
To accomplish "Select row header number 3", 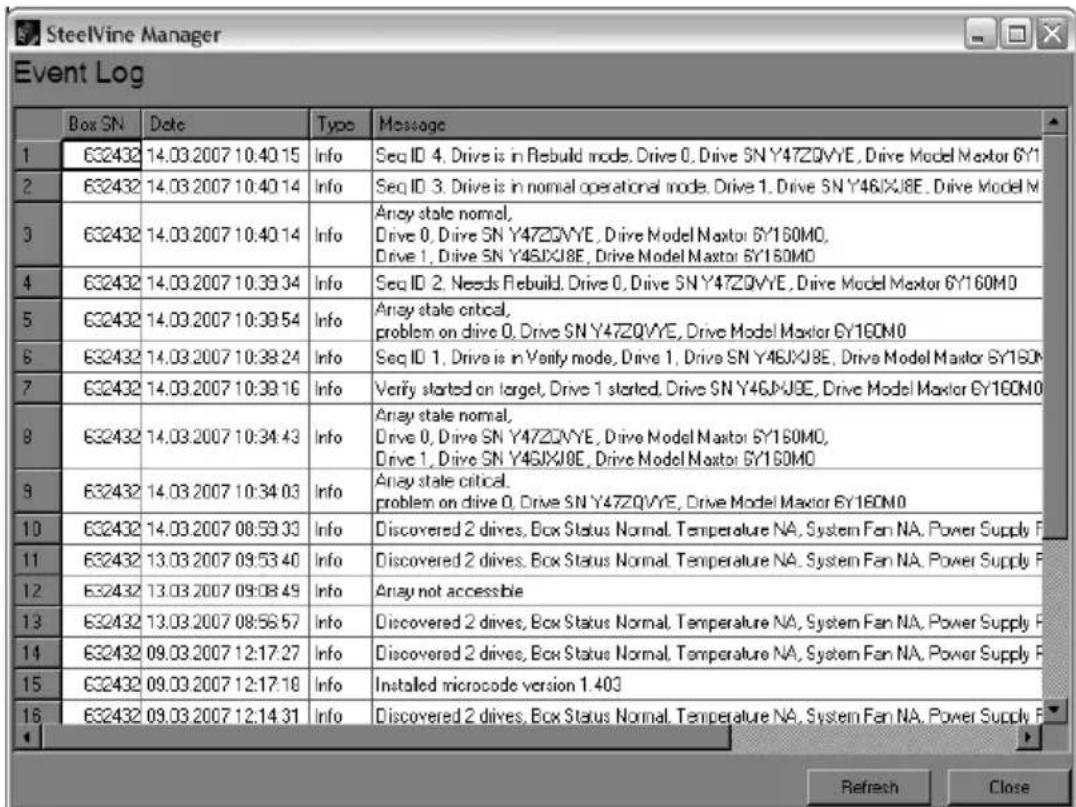I will pyautogui.click(x=38, y=235).
